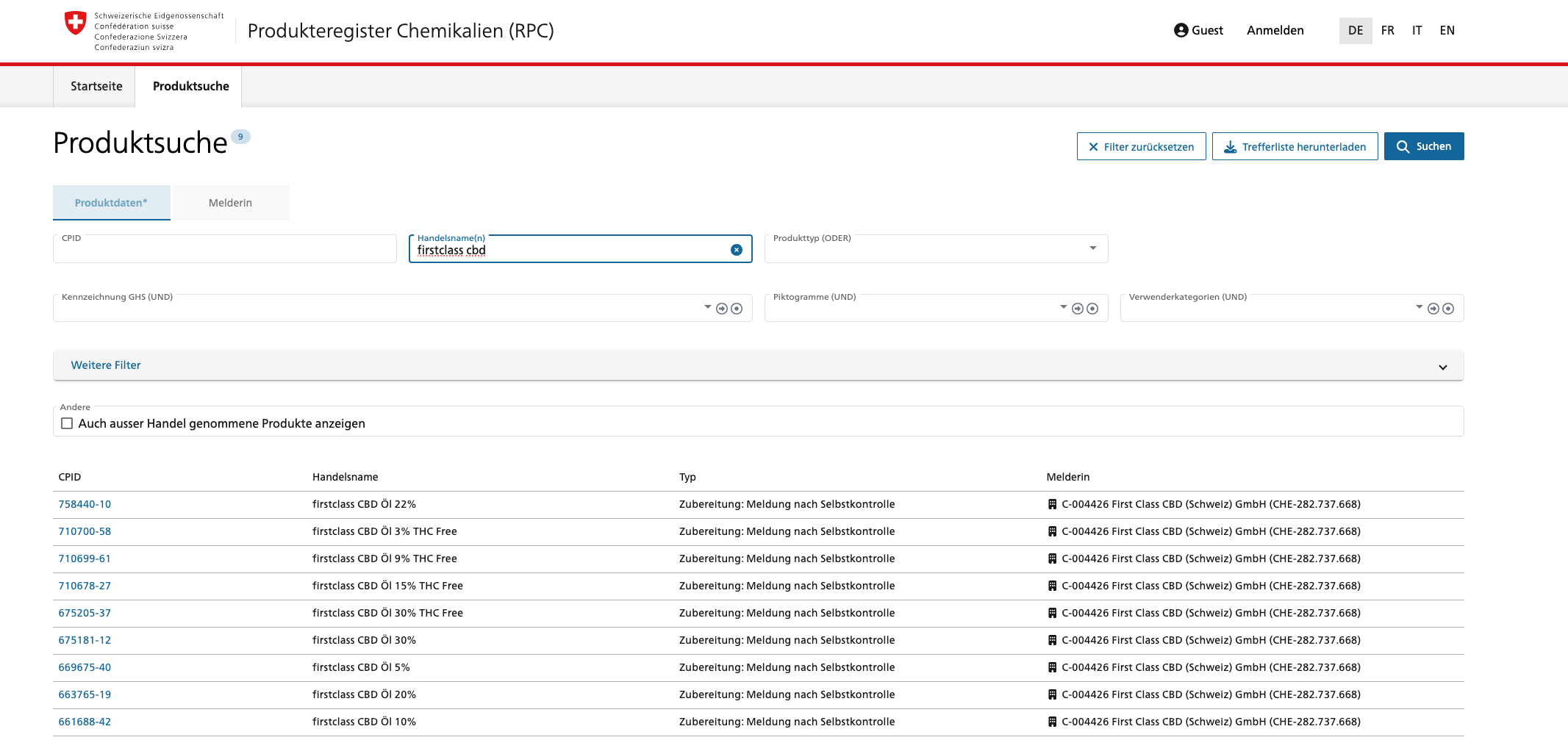Click dot-circle icon in Kennzeichnung GHS field
This screenshot has width=1568, height=740.
[x=737, y=309]
